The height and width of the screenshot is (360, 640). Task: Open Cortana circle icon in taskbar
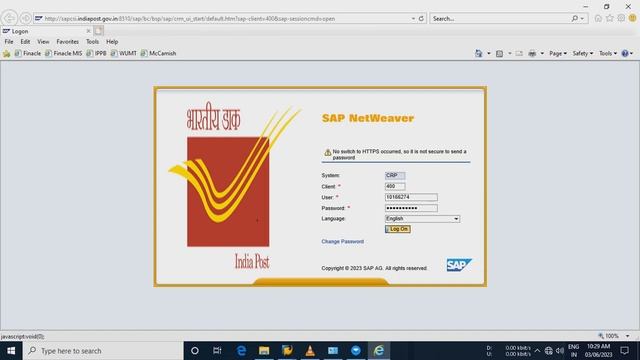[195, 351]
